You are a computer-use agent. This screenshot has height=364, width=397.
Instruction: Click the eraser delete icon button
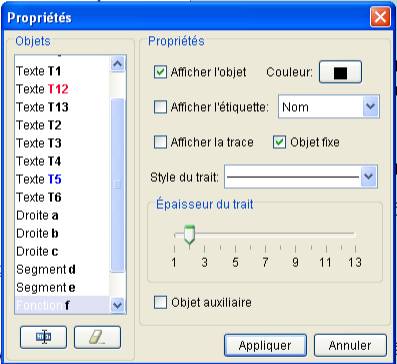pyautogui.click(x=97, y=337)
